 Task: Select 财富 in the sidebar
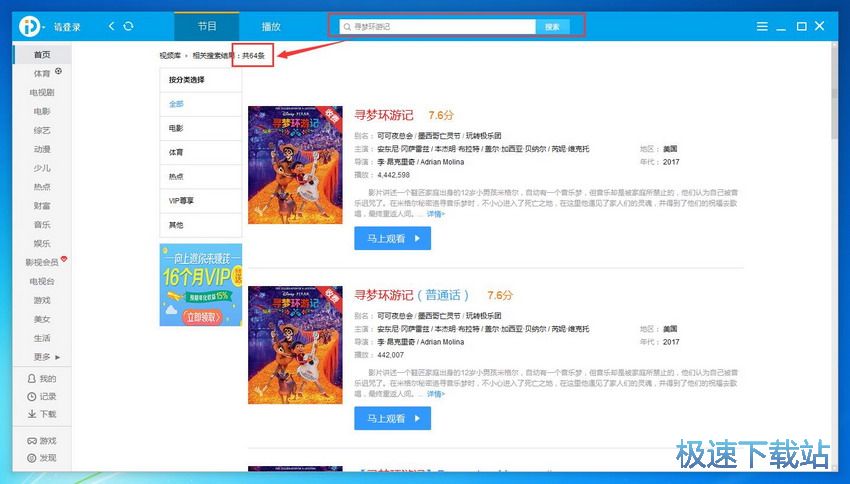42,205
